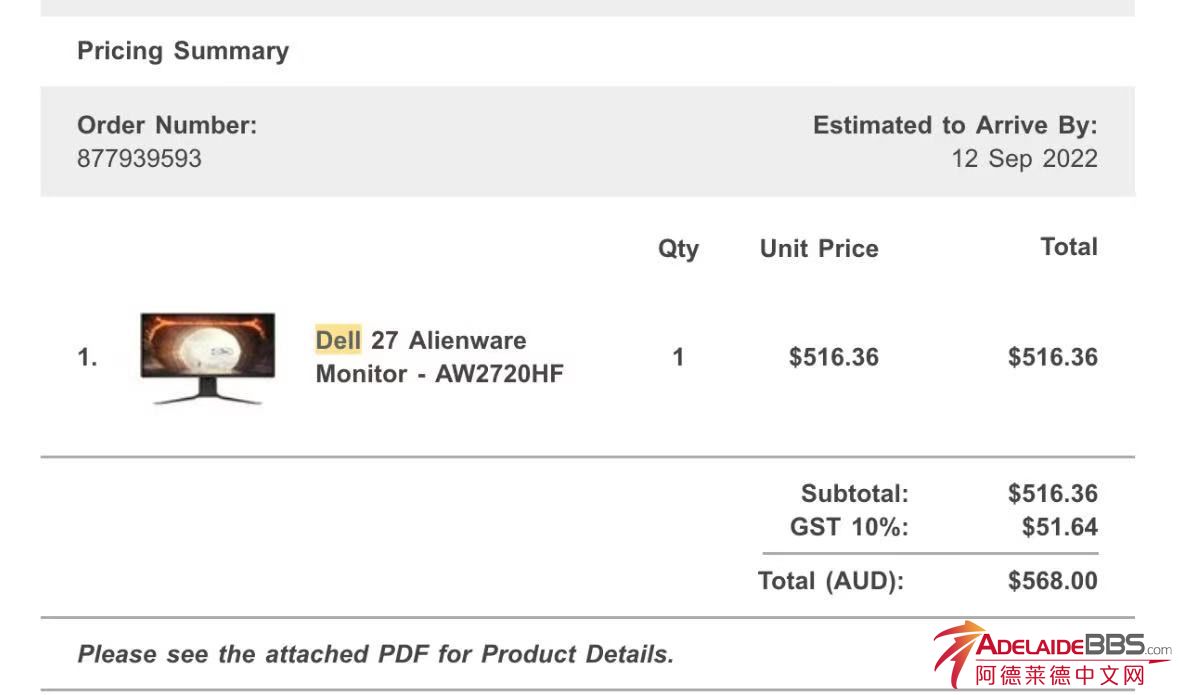Click the Estimated to Arrive By label
Image resolution: width=1179 pixels, height=695 pixels.
[955, 125]
